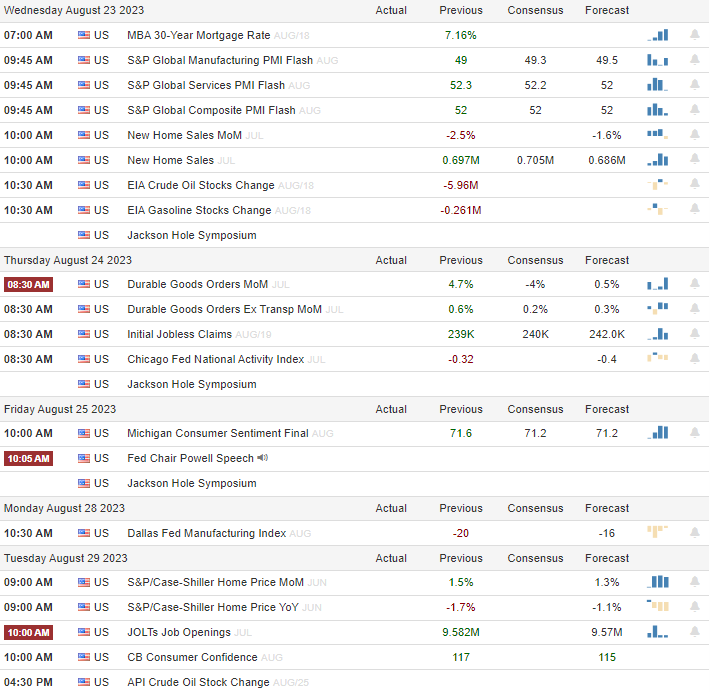712x692 pixels.
Task: Open chart icon for MBA 30-Year Mortgage Rate
Action: (657, 35)
